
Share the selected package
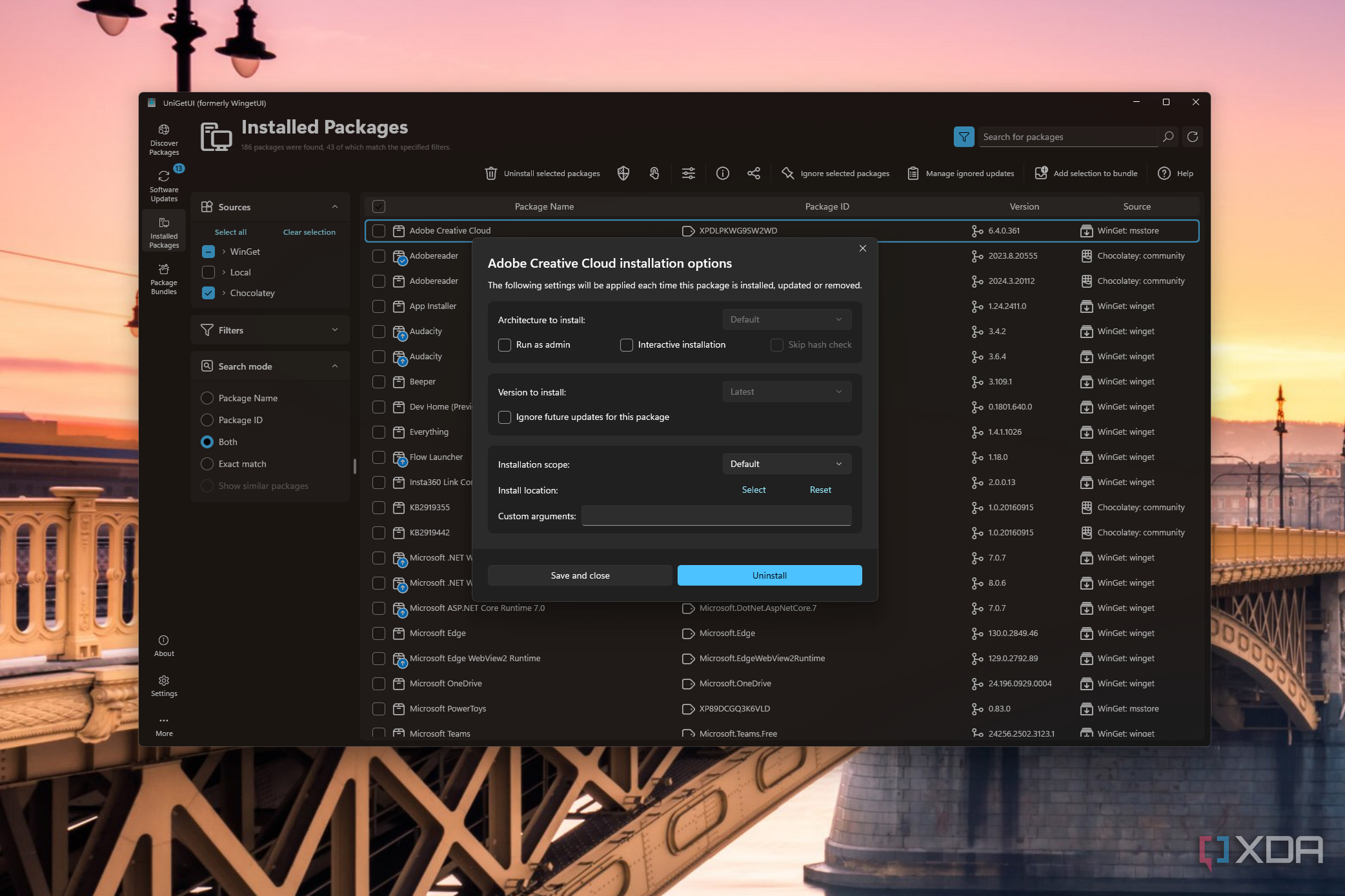[x=754, y=173]
